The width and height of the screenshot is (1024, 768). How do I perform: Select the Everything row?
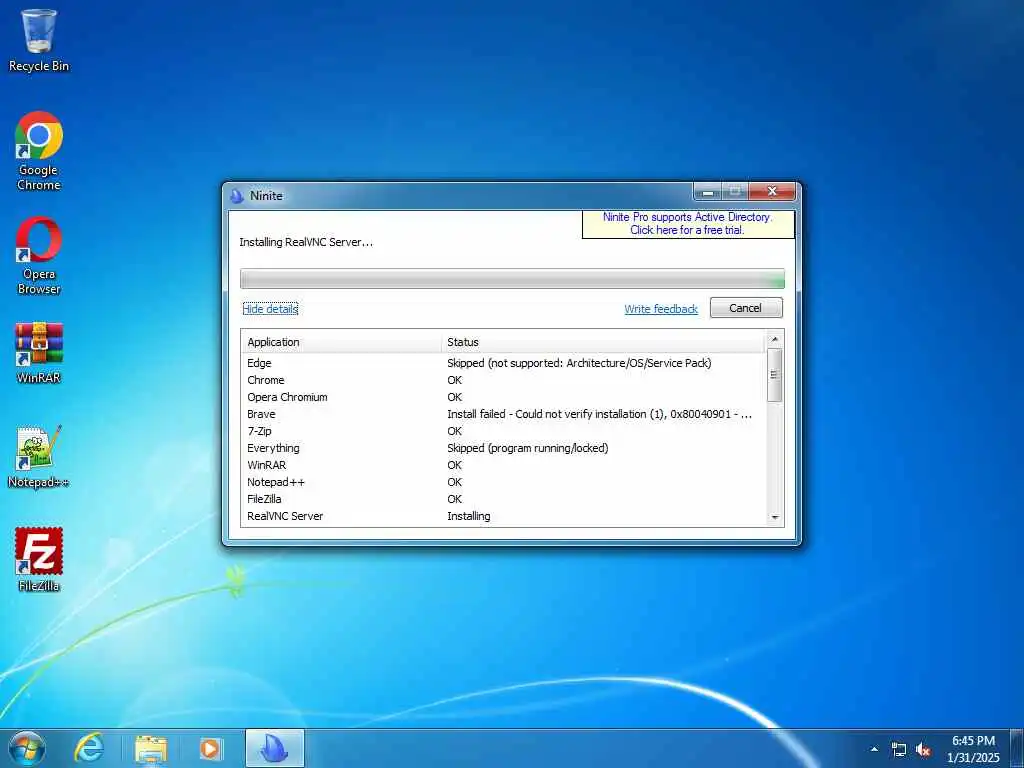[x=504, y=448]
